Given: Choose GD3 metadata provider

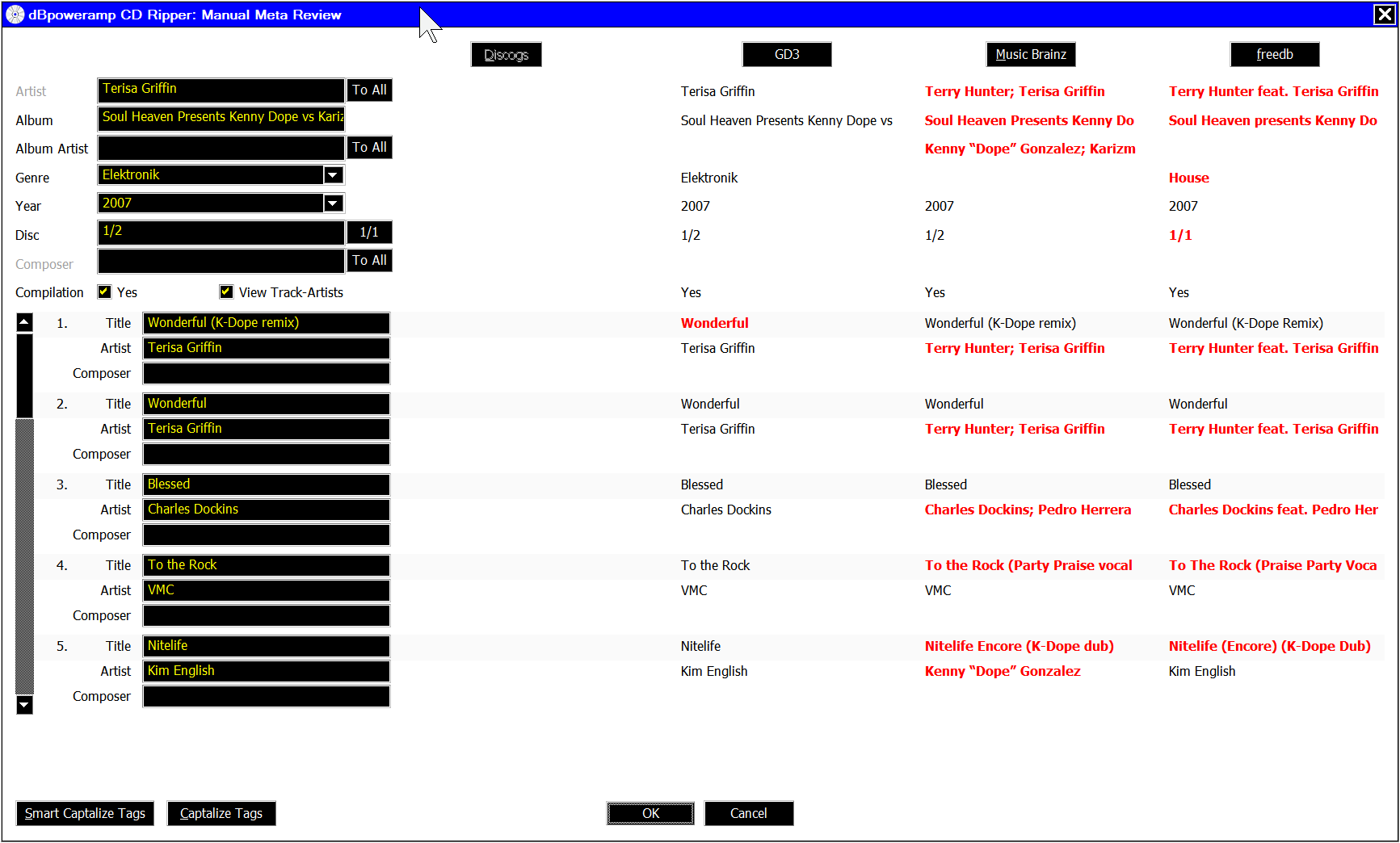Looking at the screenshot, I should 786,55.
